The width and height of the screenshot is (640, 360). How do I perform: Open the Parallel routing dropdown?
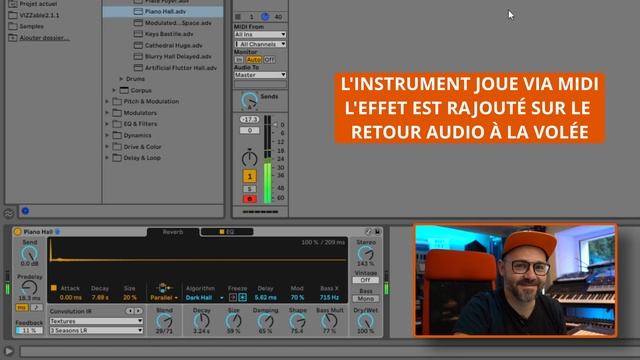click(x=164, y=298)
